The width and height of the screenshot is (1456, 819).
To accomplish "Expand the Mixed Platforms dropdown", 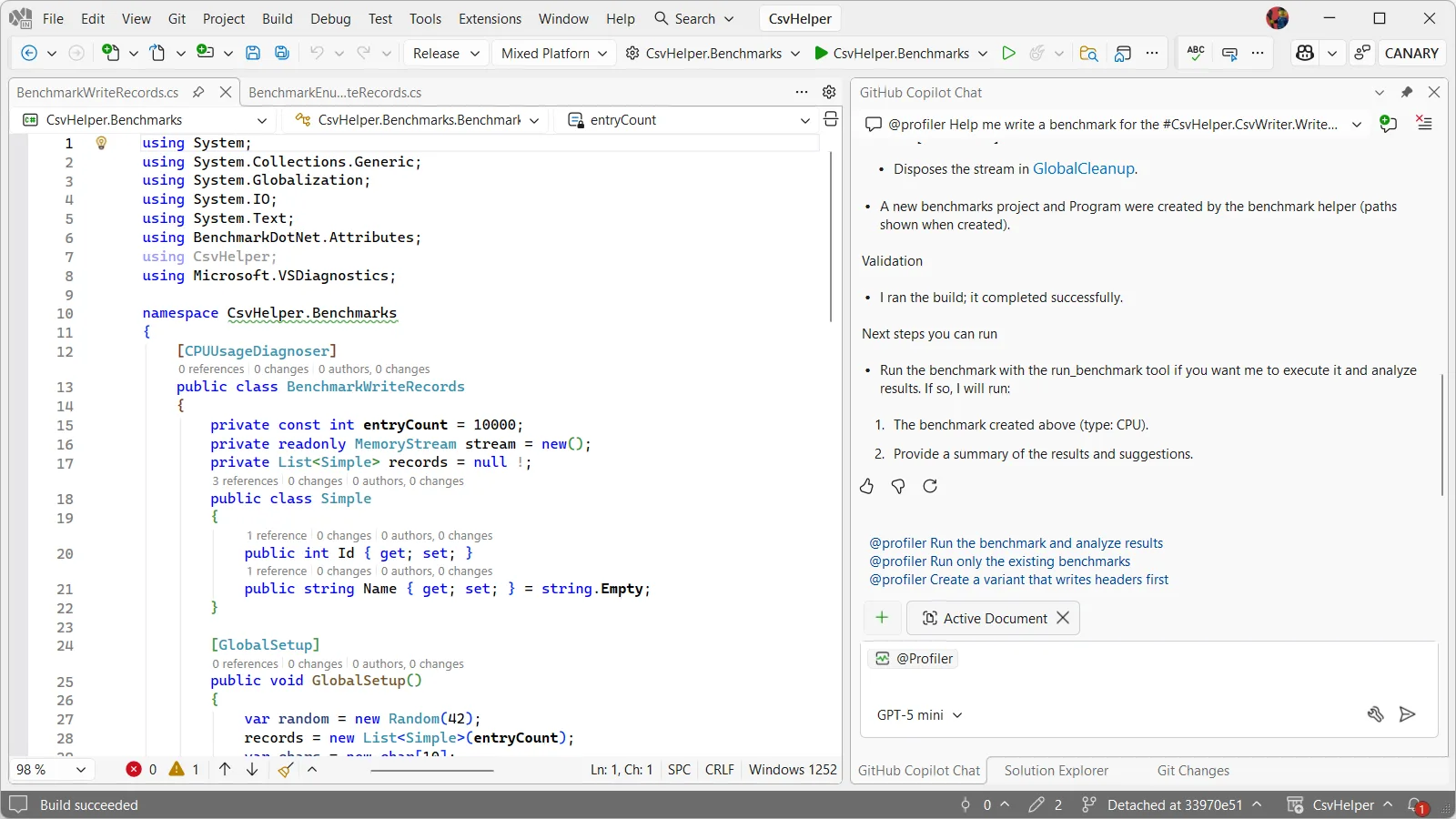I will pos(553,53).
